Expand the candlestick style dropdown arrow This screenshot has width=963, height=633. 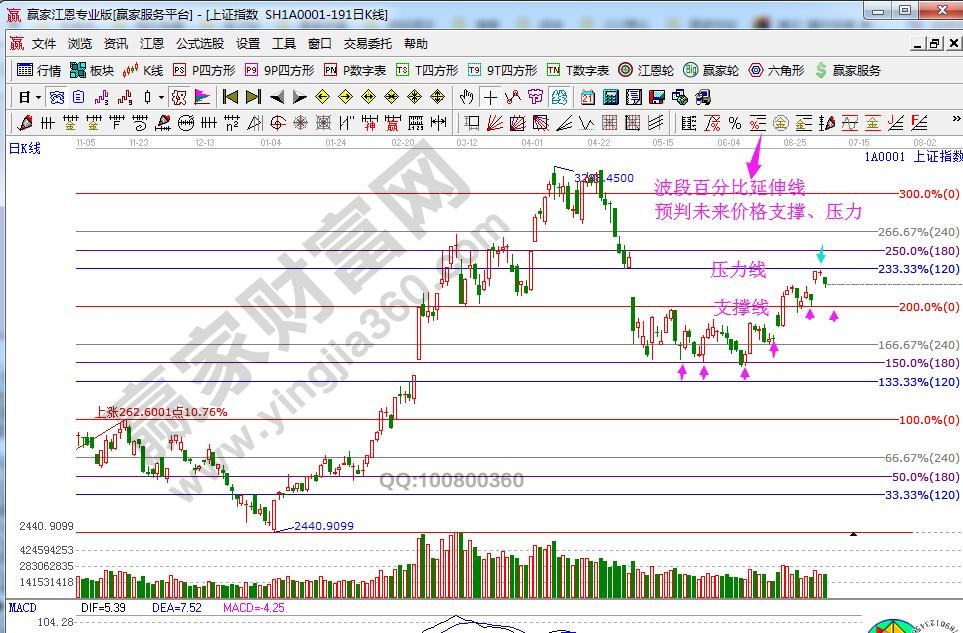pos(161,97)
